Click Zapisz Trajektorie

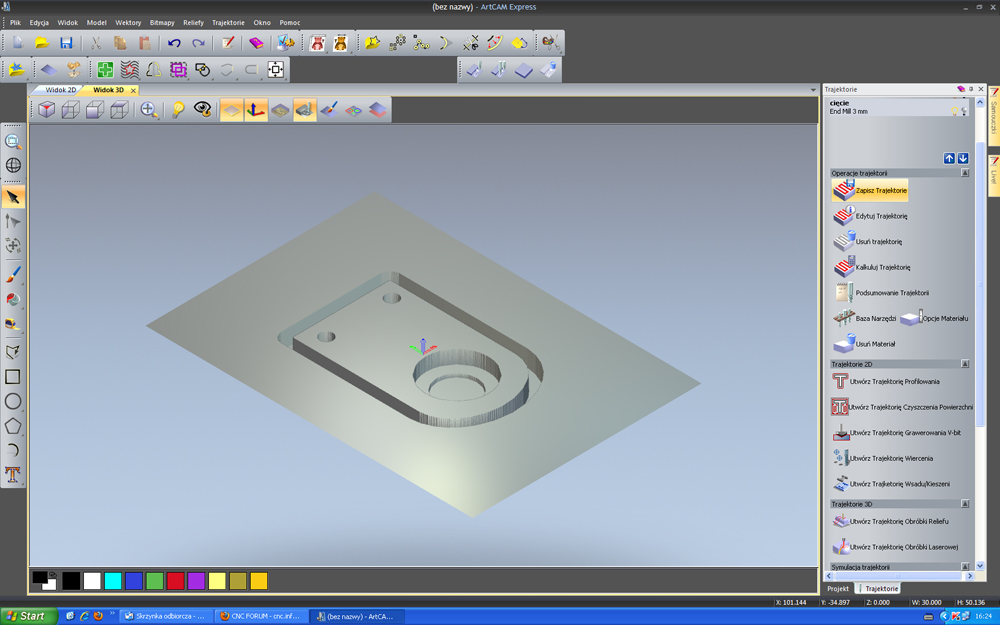(870, 190)
